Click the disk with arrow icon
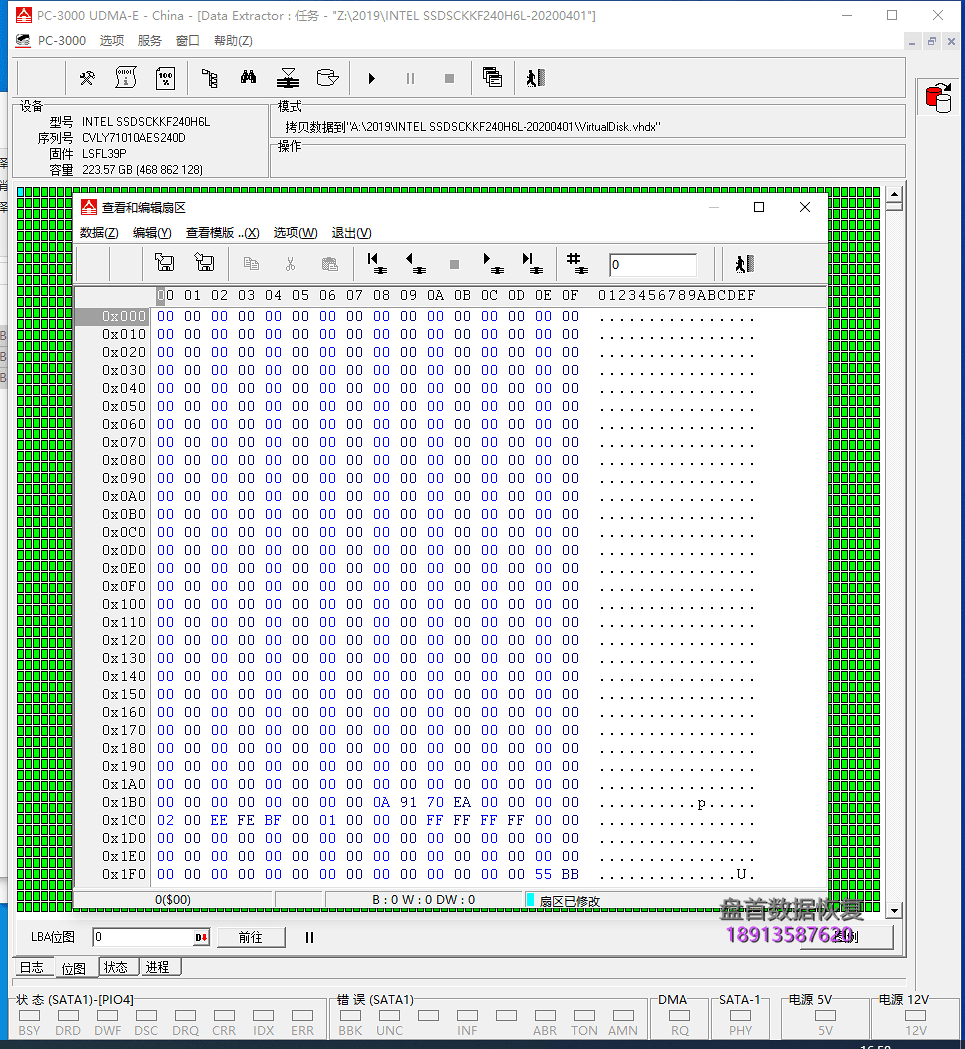This screenshot has height=1049, width=965. pos(327,78)
